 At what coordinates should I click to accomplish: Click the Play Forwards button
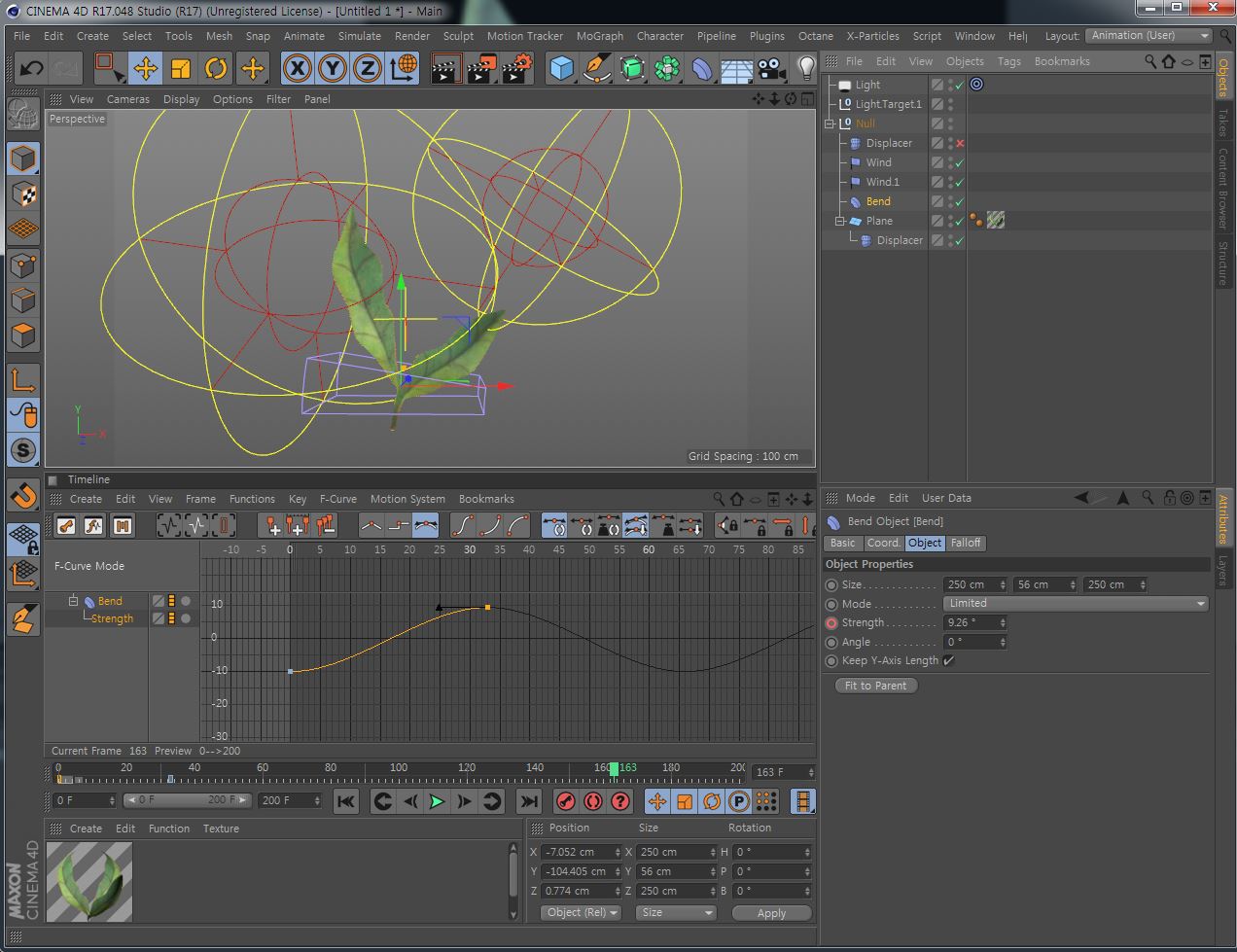437,801
